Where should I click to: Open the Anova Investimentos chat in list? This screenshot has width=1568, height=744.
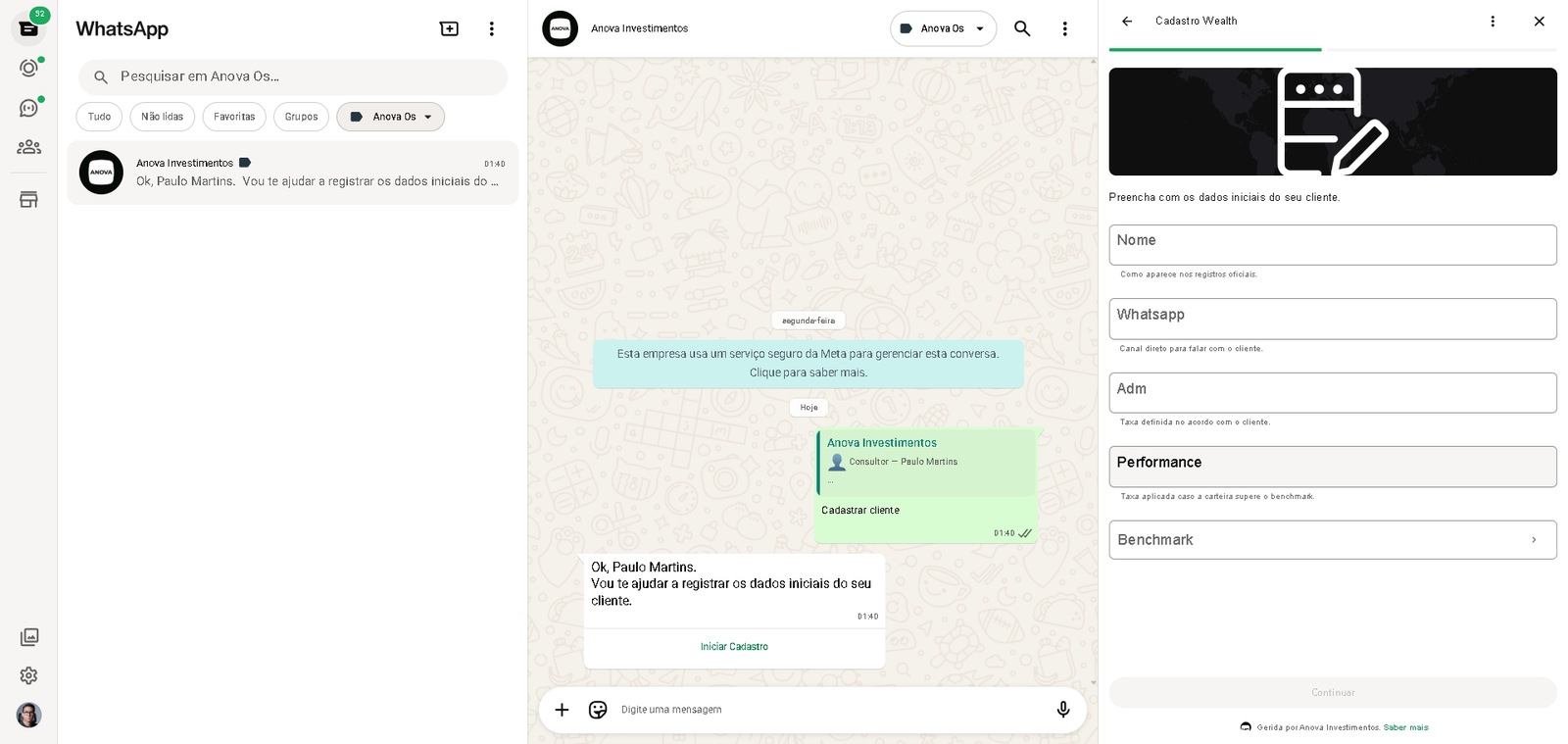(x=292, y=173)
